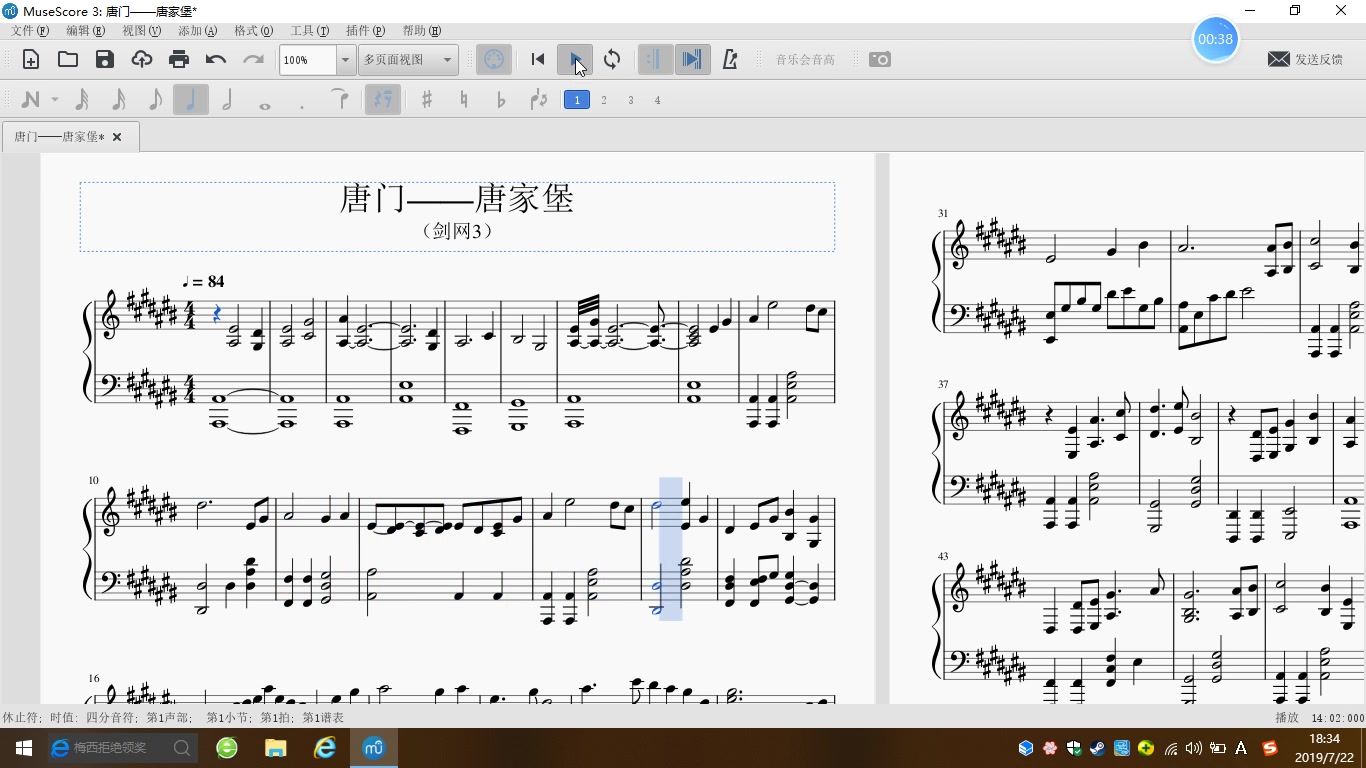Viewport: 1366px width, 768px height.
Task: Open the 视图 menu
Action: click(x=141, y=31)
